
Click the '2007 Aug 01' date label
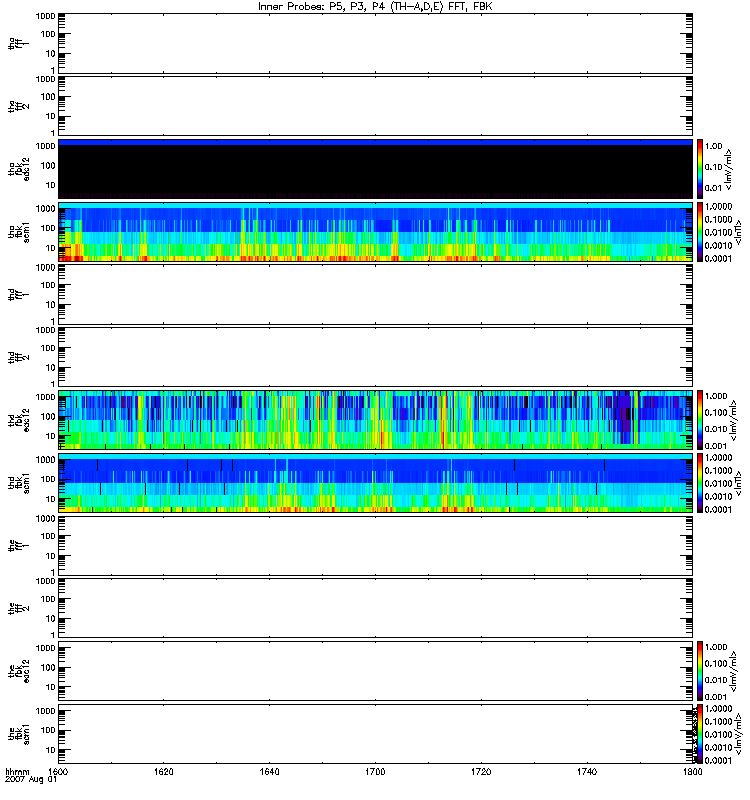point(31,780)
